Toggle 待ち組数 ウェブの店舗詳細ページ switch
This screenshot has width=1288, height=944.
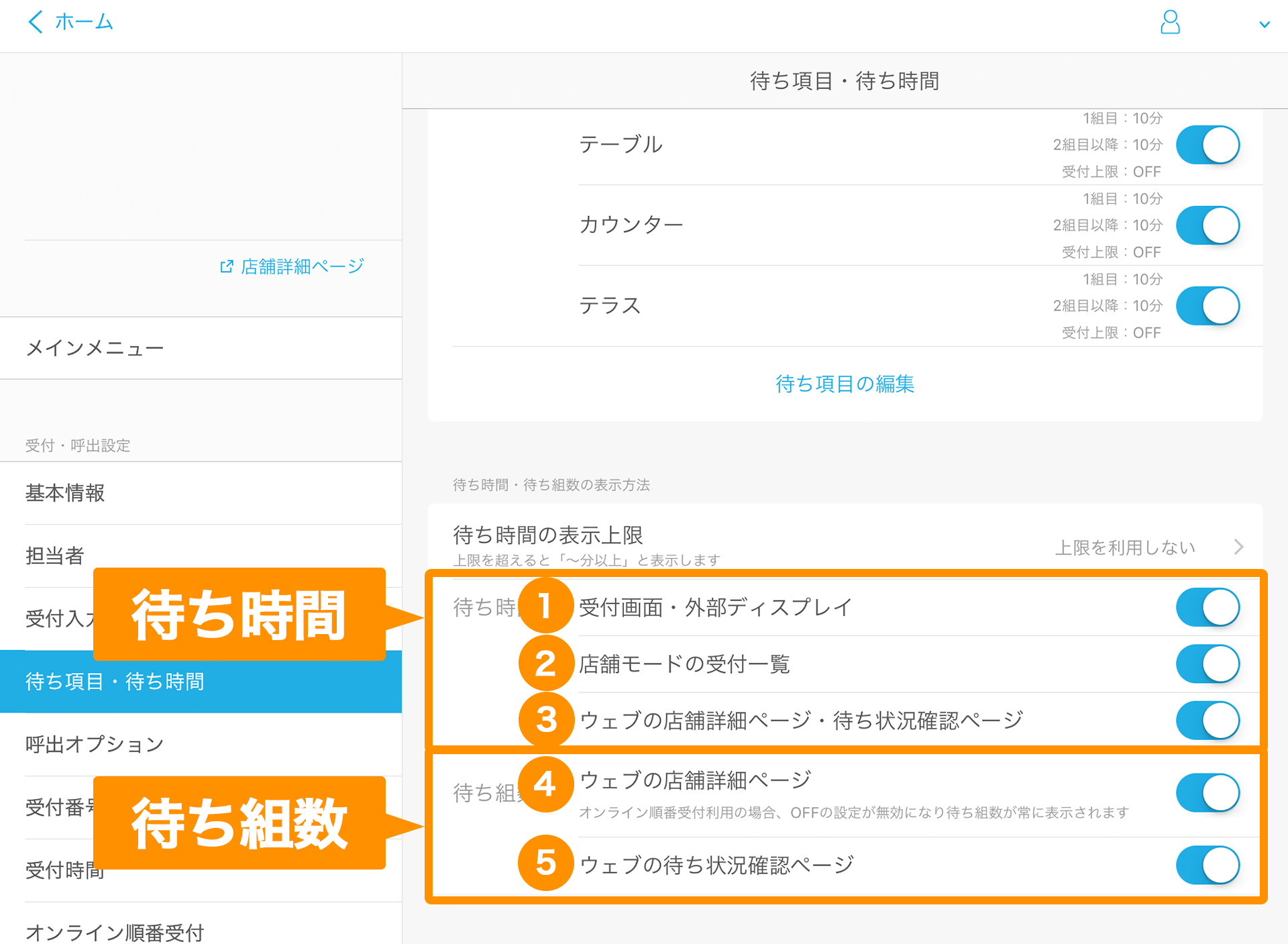1207,792
